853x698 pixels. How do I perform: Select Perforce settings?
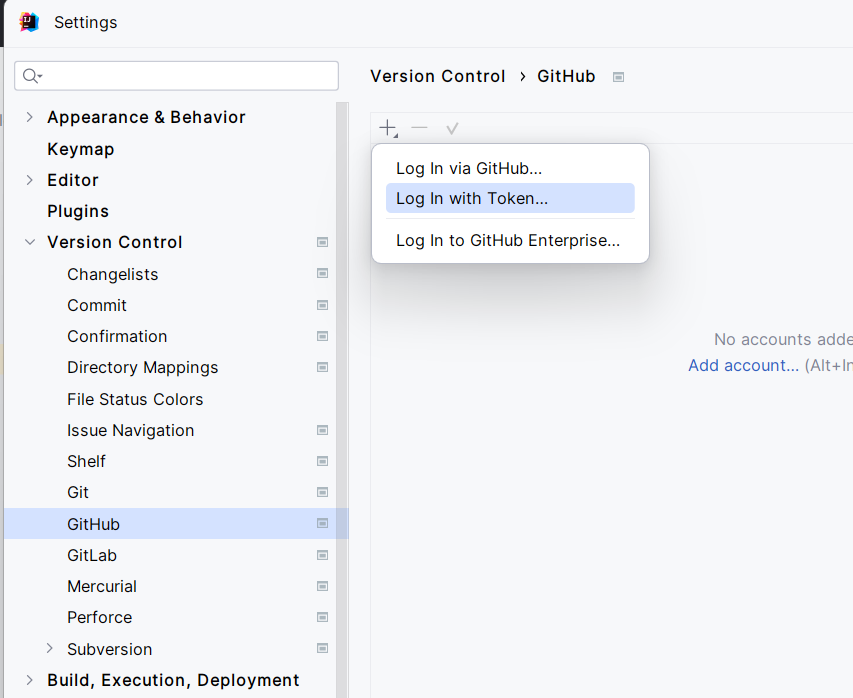[100, 617]
